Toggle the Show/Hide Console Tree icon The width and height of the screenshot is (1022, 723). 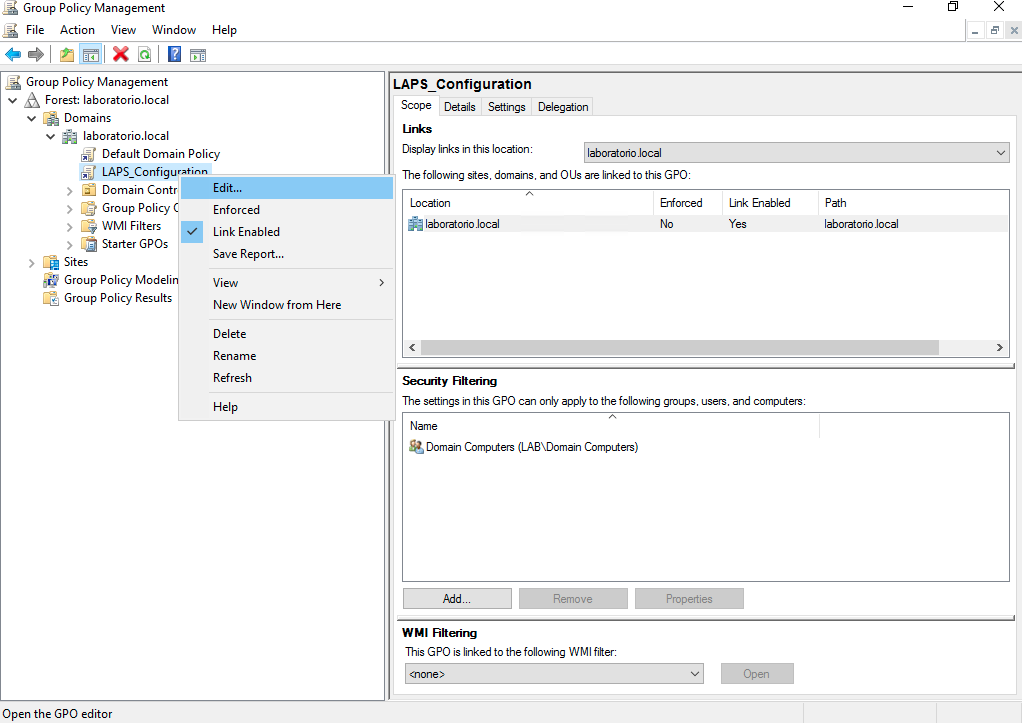pyautogui.click(x=91, y=55)
